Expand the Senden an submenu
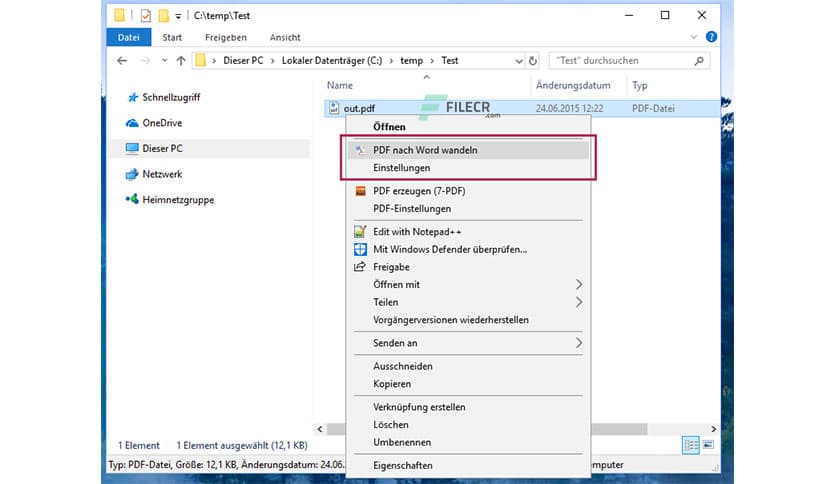Screen dimensions: 836x484 click(x=579, y=343)
